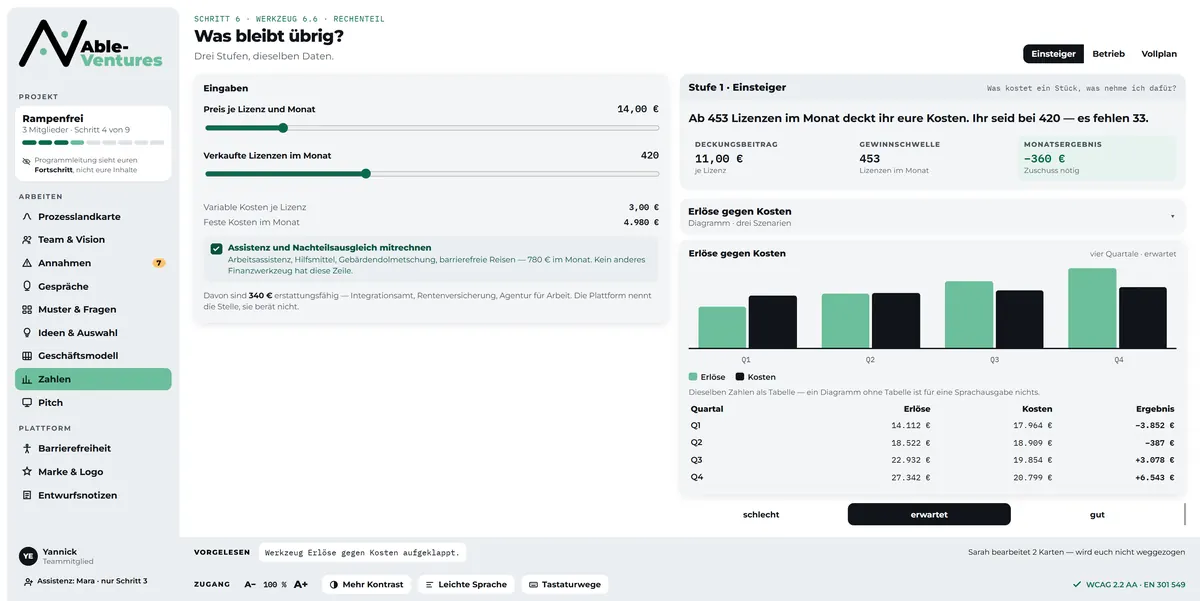1200x601 pixels.
Task: Go to Team & Vision section
Action: click(x=93, y=240)
